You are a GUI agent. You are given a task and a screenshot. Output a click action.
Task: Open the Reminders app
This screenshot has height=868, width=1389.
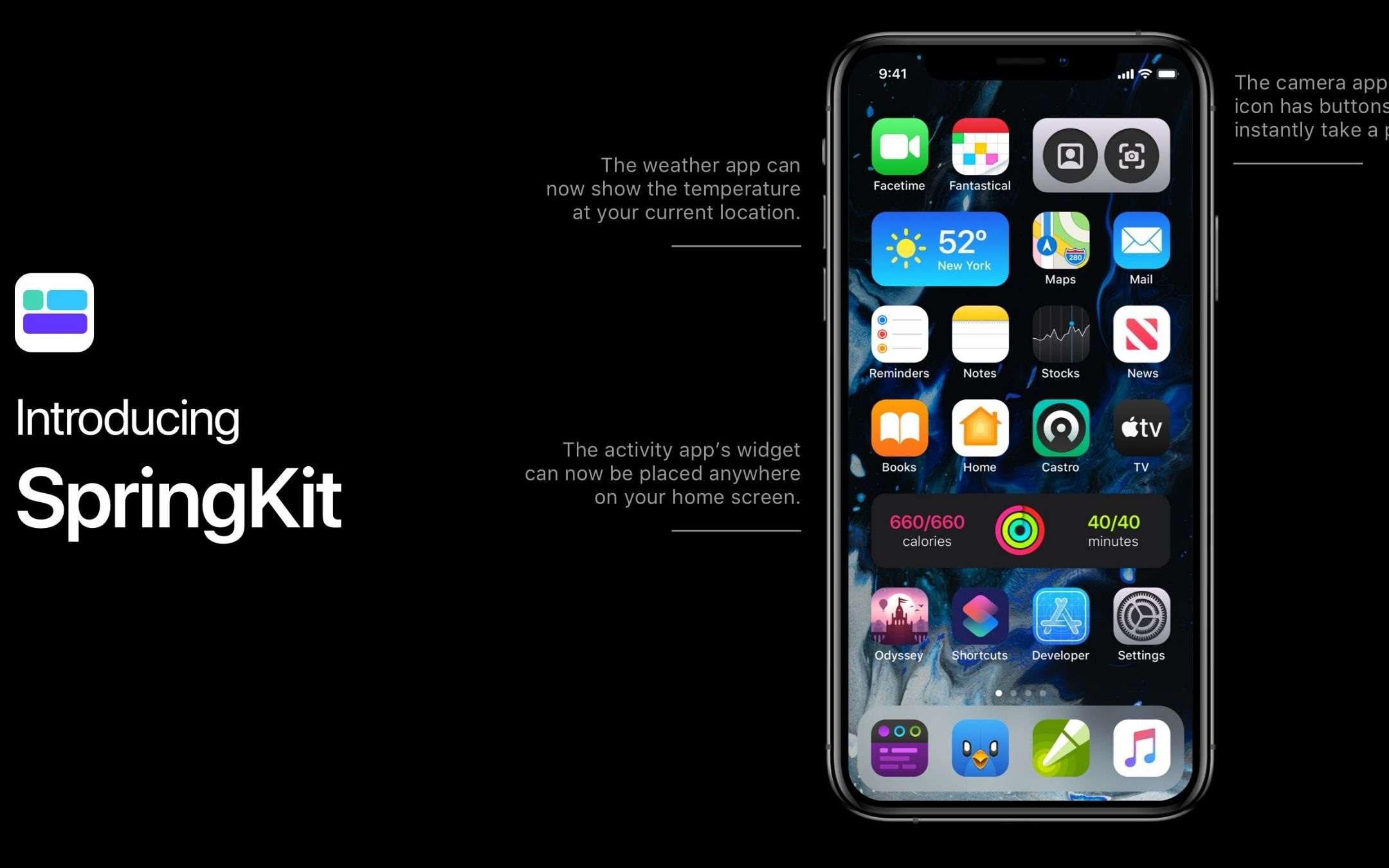[x=899, y=340]
